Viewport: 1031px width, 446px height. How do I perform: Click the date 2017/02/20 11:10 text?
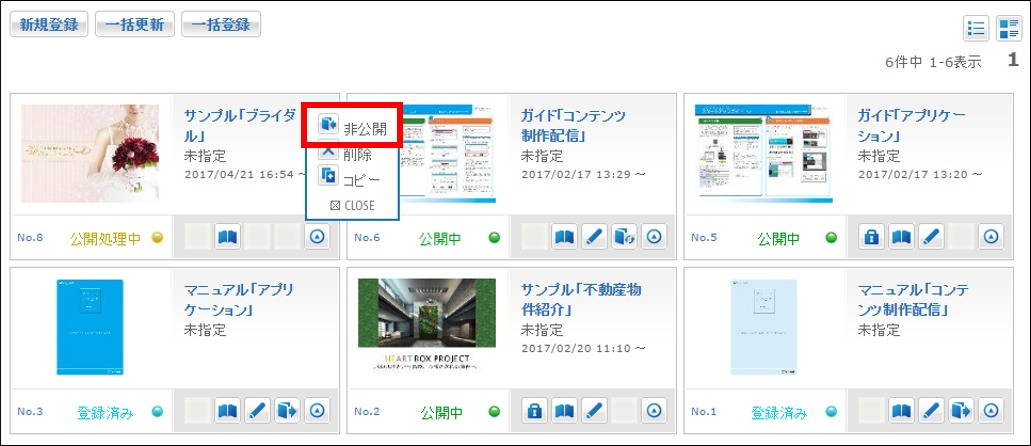583,347
